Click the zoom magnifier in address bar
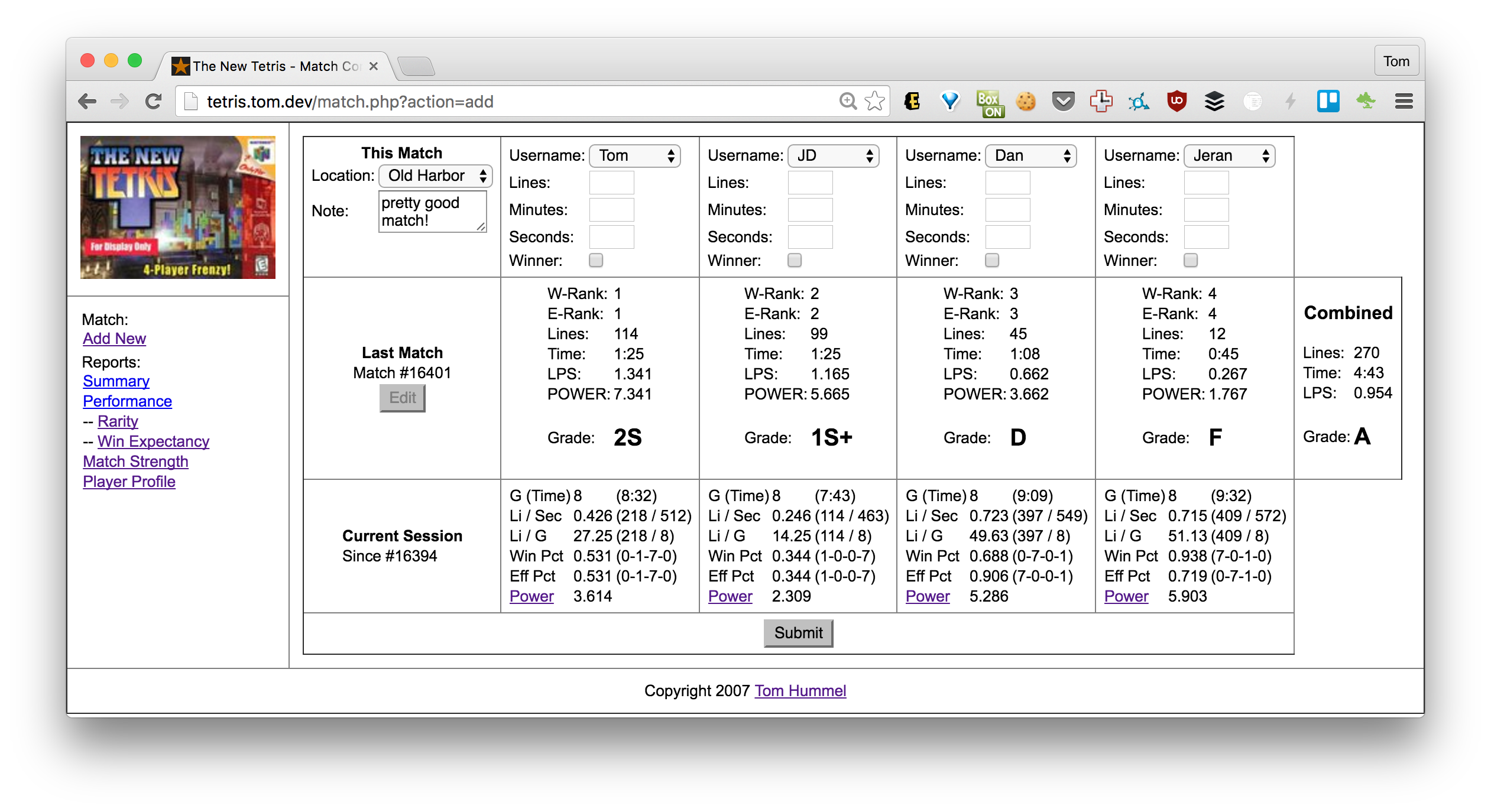This screenshot has width=1491, height=812. tap(848, 102)
